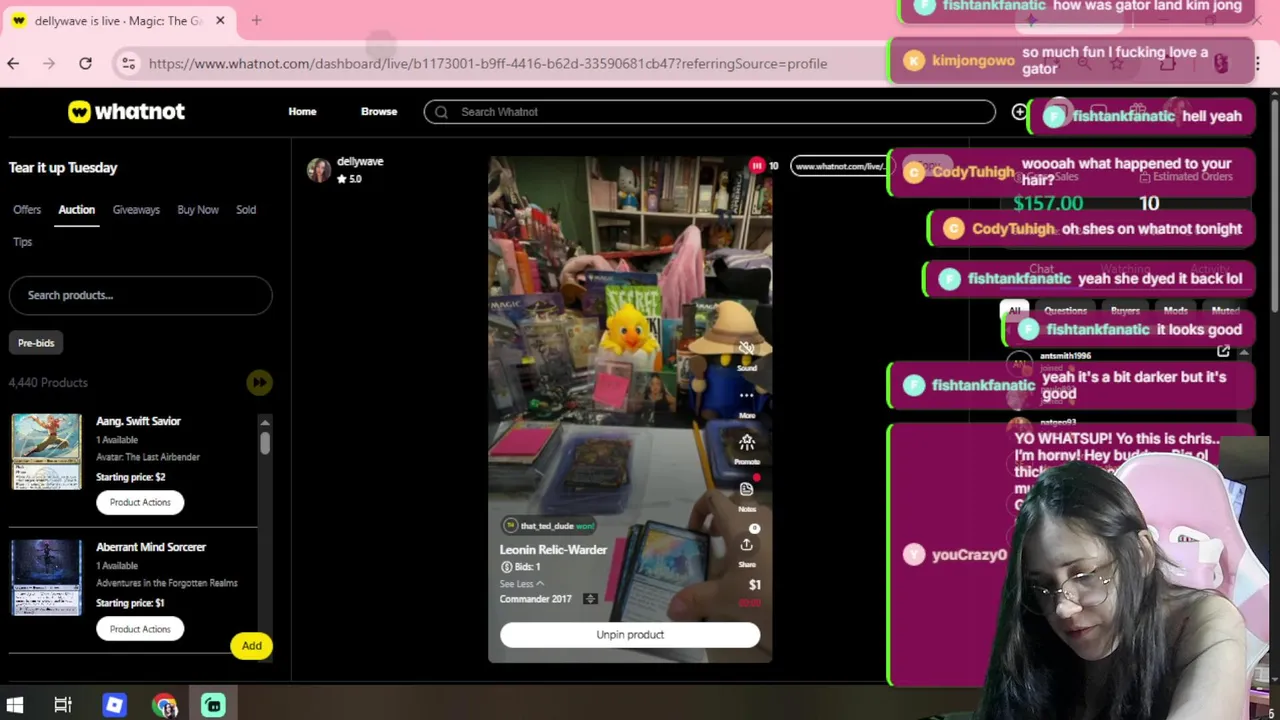Click the plus circle icon beside search bar
Screen dimensions: 1280x720
coord(1019,112)
